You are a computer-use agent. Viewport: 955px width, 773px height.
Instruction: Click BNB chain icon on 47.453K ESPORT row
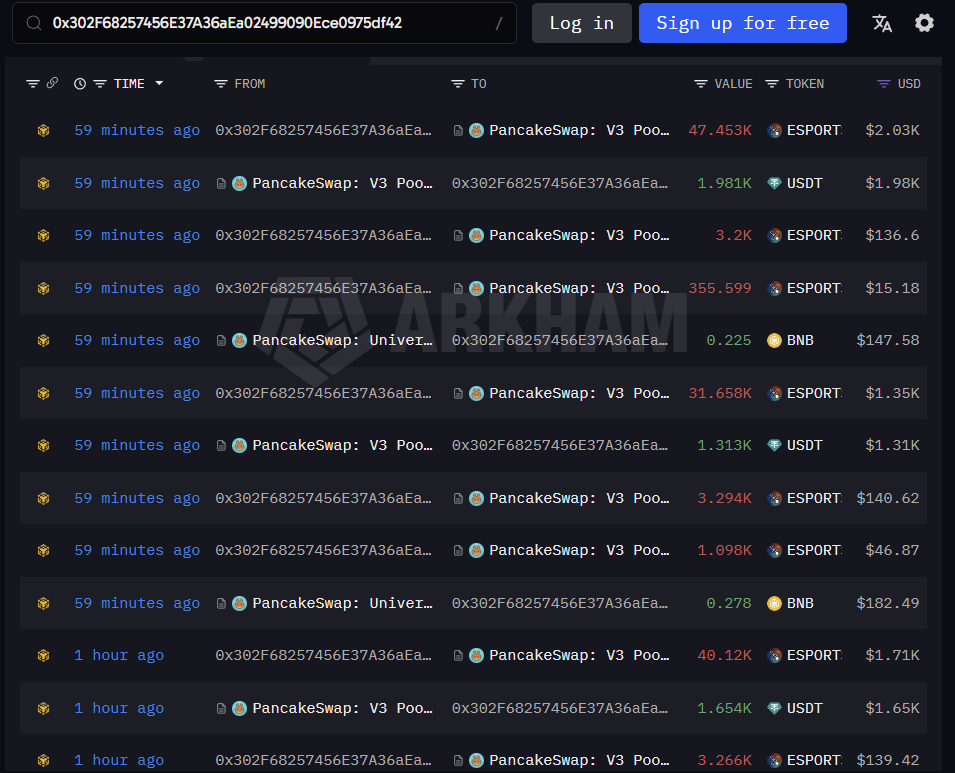point(43,130)
